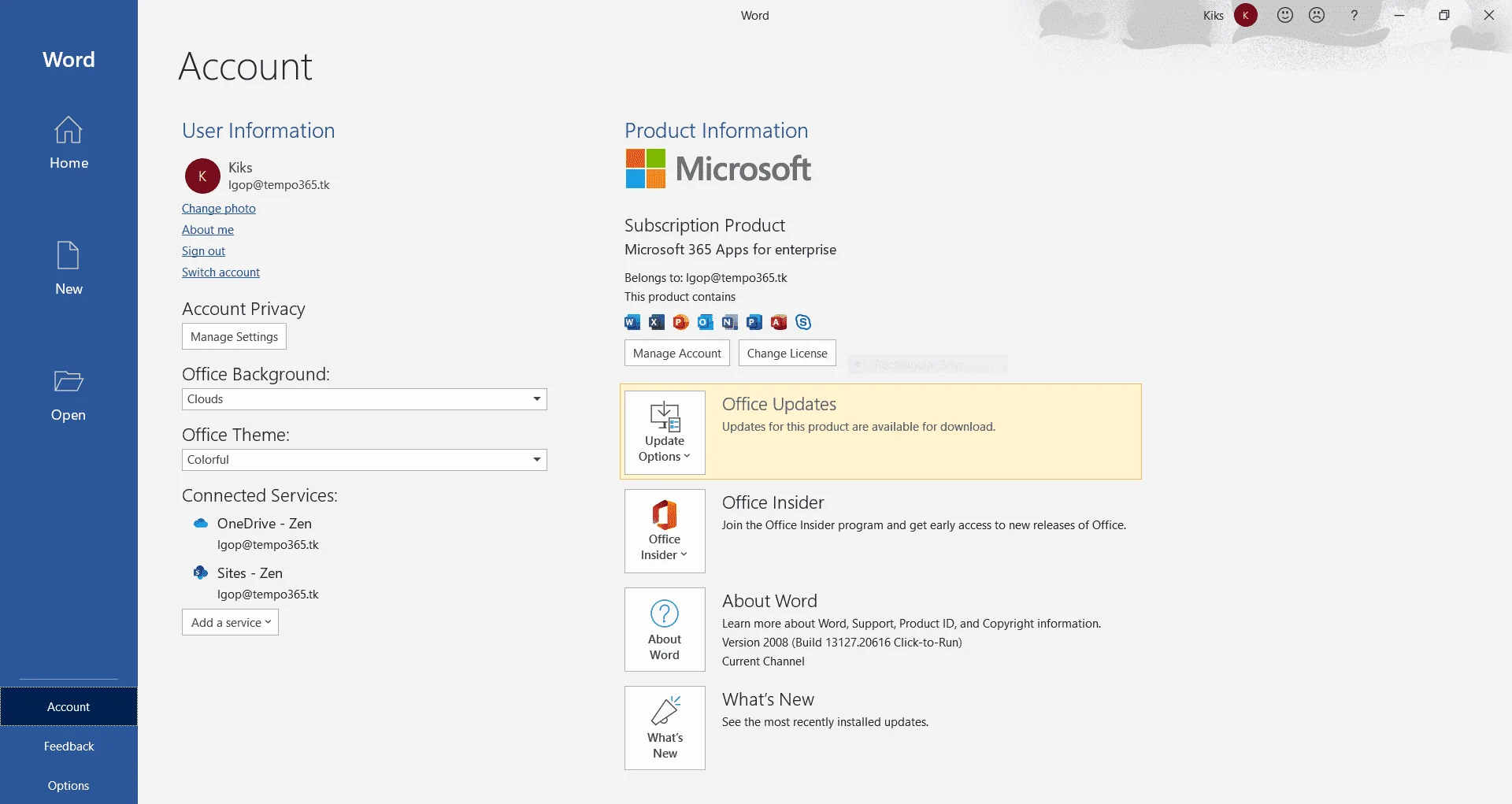Viewport: 1512px width, 804px height.
Task: Click the Kiks username in title bar
Action: pyautogui.click(x=1214, y=15)
